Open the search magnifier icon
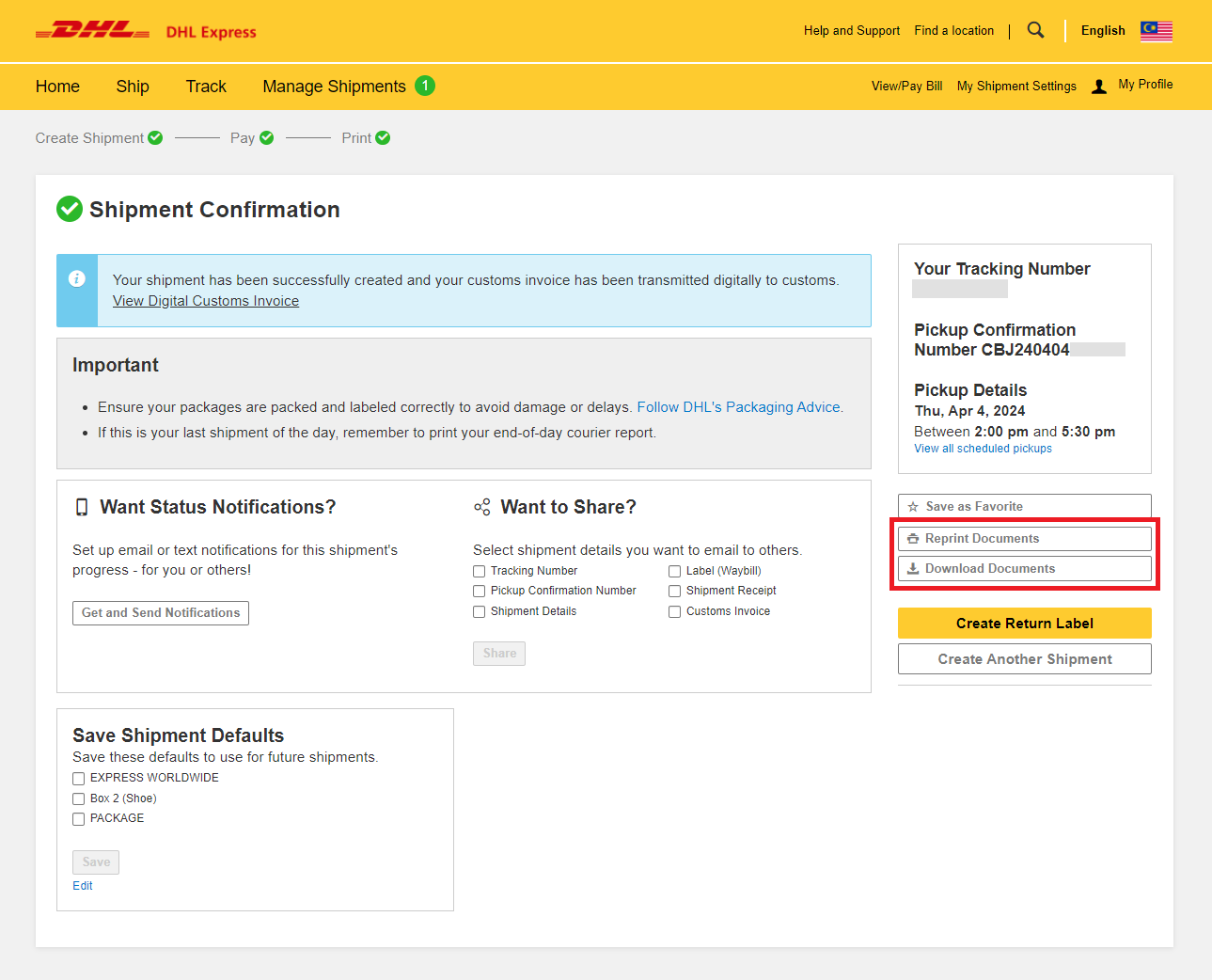 click(1035, 30)
